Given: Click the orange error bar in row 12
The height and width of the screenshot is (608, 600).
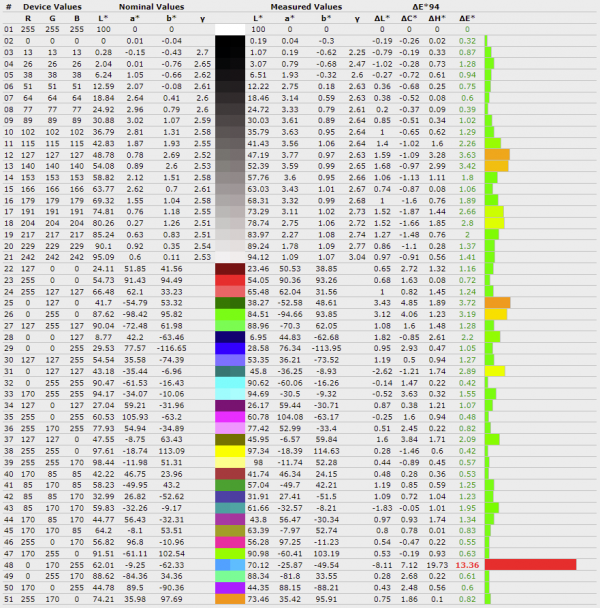Looking at the screenshot, I should click(497, 155).
